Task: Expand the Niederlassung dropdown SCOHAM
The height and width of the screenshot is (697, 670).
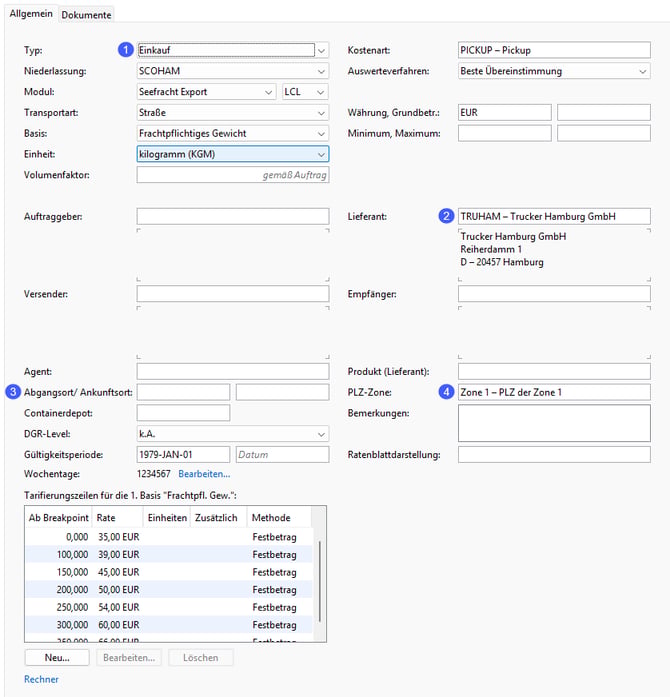Action: point(233,71)
